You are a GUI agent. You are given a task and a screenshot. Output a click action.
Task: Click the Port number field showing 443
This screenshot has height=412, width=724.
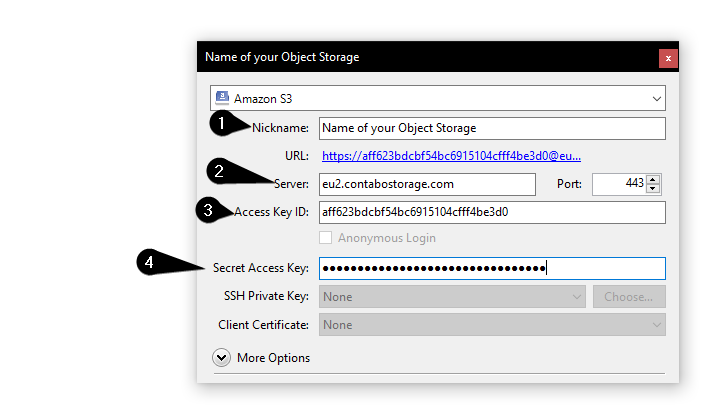619,184
